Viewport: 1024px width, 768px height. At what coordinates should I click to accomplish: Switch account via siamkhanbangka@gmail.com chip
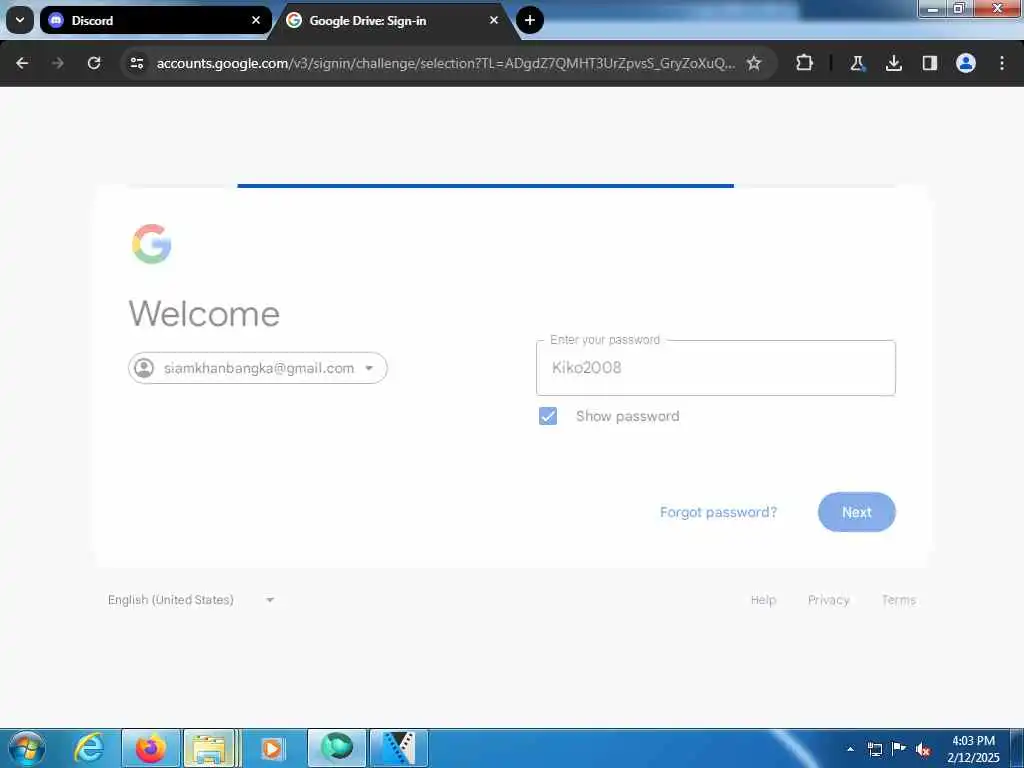258,368
